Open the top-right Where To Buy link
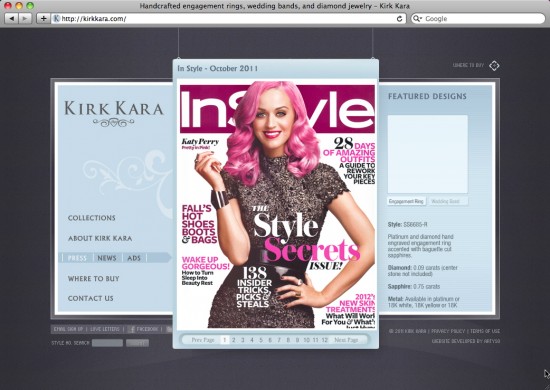550x390 pixels. tap(468, 65)
